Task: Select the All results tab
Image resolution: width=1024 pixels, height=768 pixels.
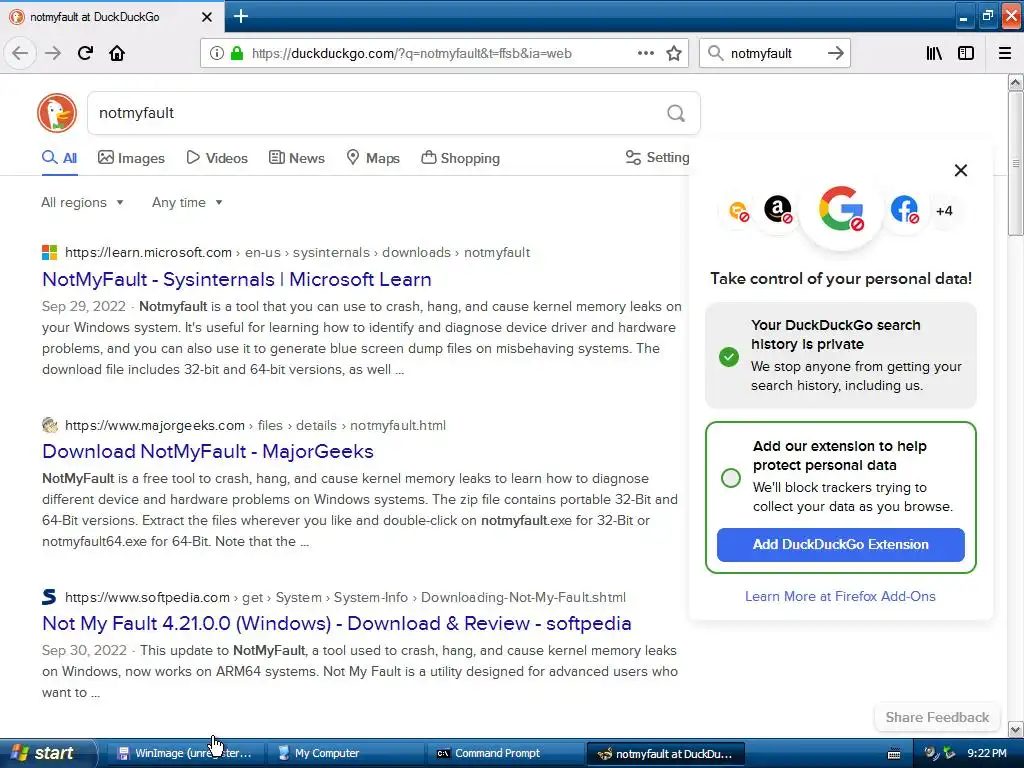Action: pyautogui.click(x=59, y=158)
